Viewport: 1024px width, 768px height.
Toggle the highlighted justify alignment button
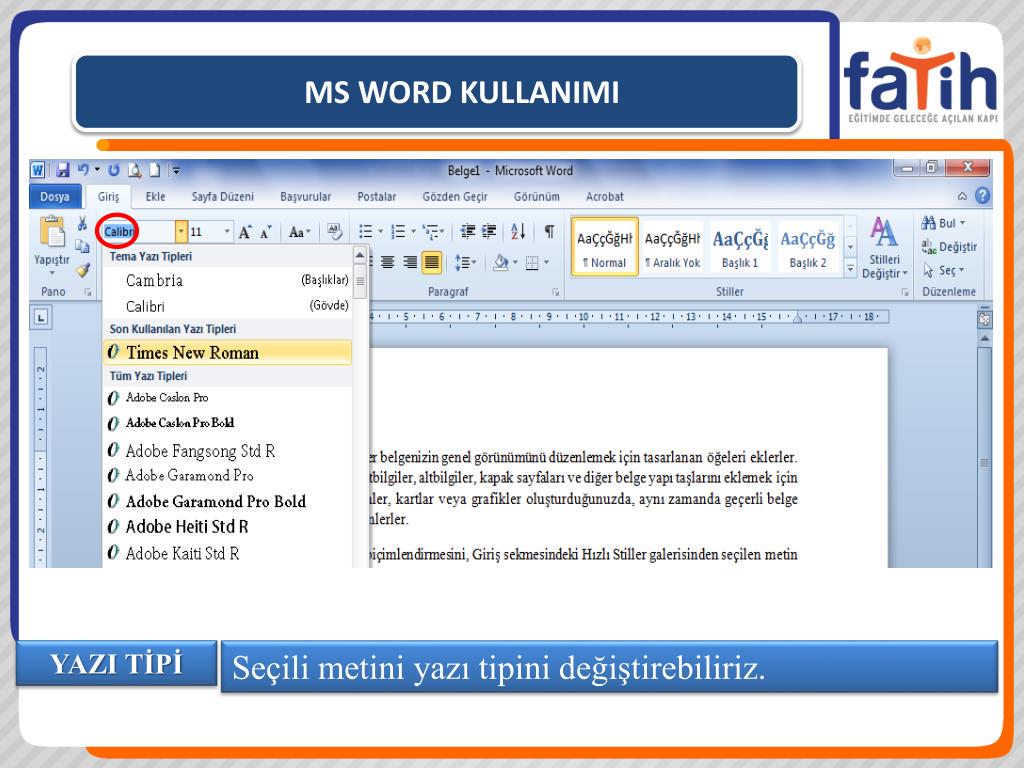coord(432,263)
